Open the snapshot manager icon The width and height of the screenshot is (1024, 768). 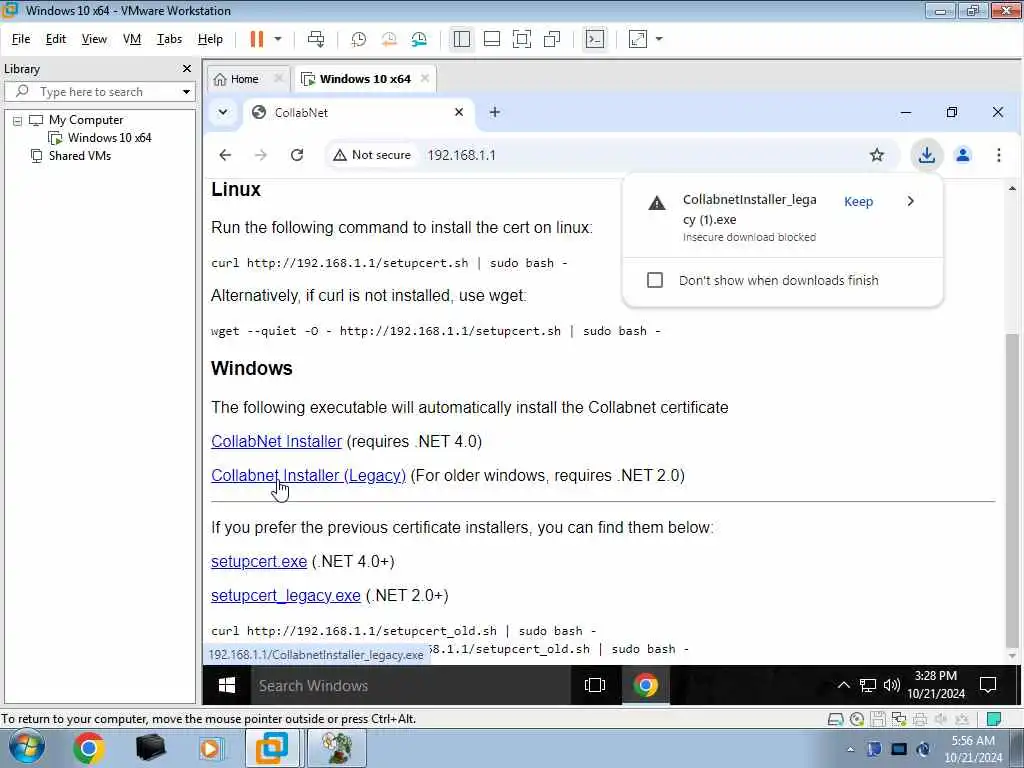pyautogui.click(x=419, y=39)
